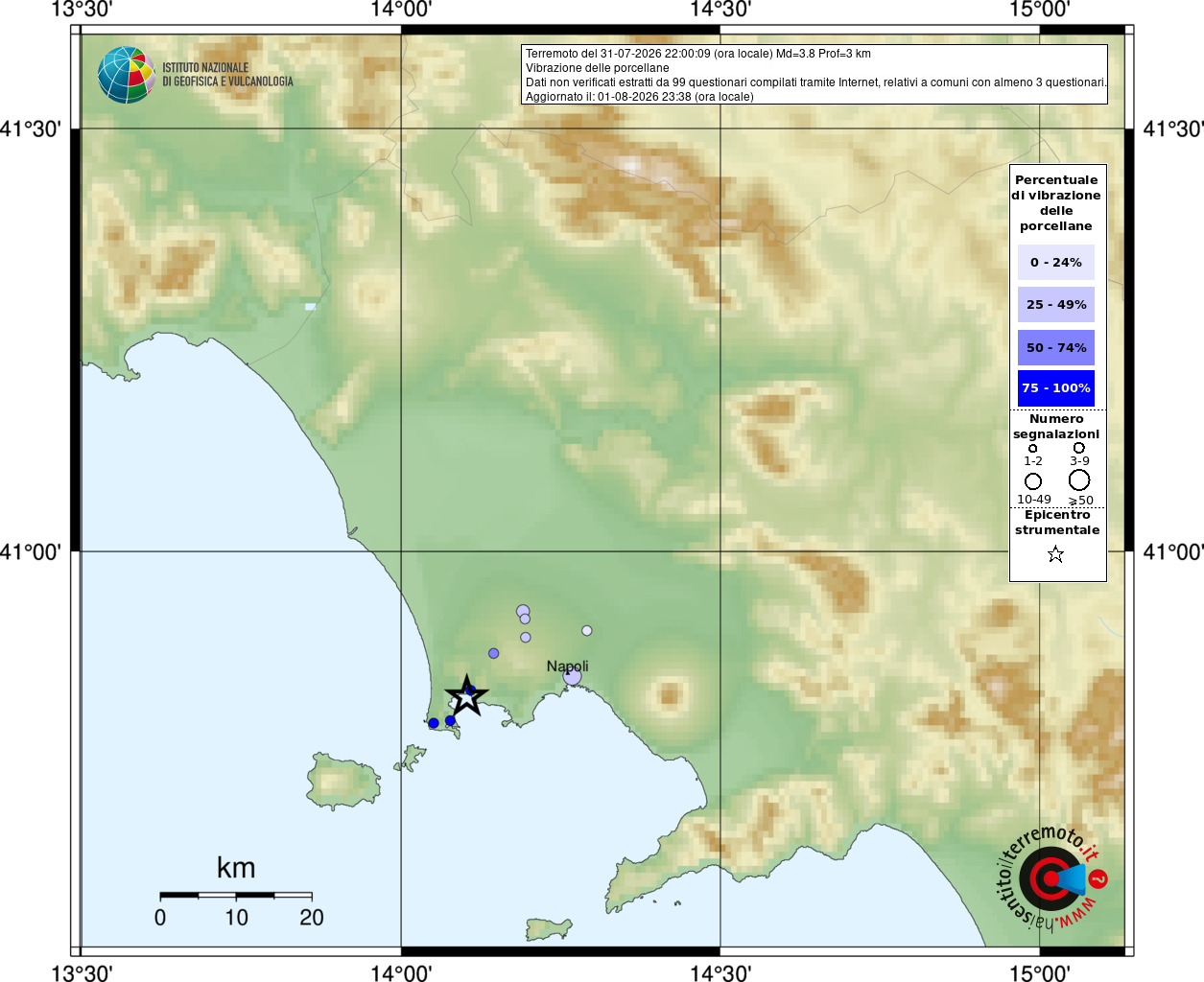Viewport: 1204px width, 982px height.
Task: Click the 'Numero segnalazioni' legend heading
Action: tap(1056, 427)
